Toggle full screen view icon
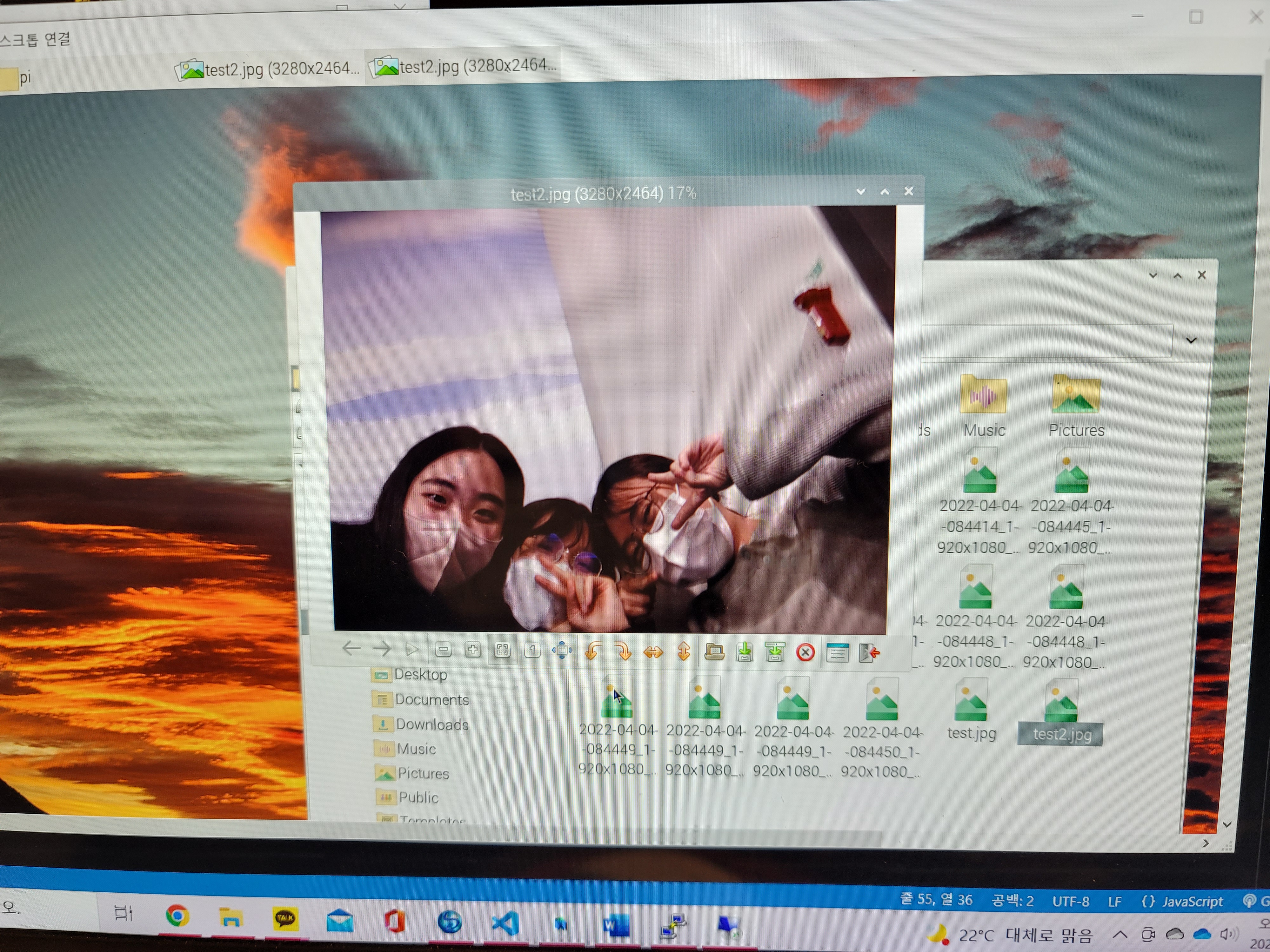Image resolution: width=1270 pixels, height=952 pixels. [562, 651]
